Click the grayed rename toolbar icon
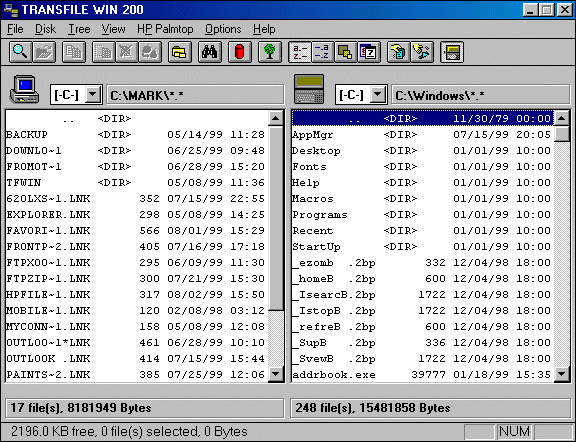Viewport: 576px width, 442px height. (x=150, y=52)
